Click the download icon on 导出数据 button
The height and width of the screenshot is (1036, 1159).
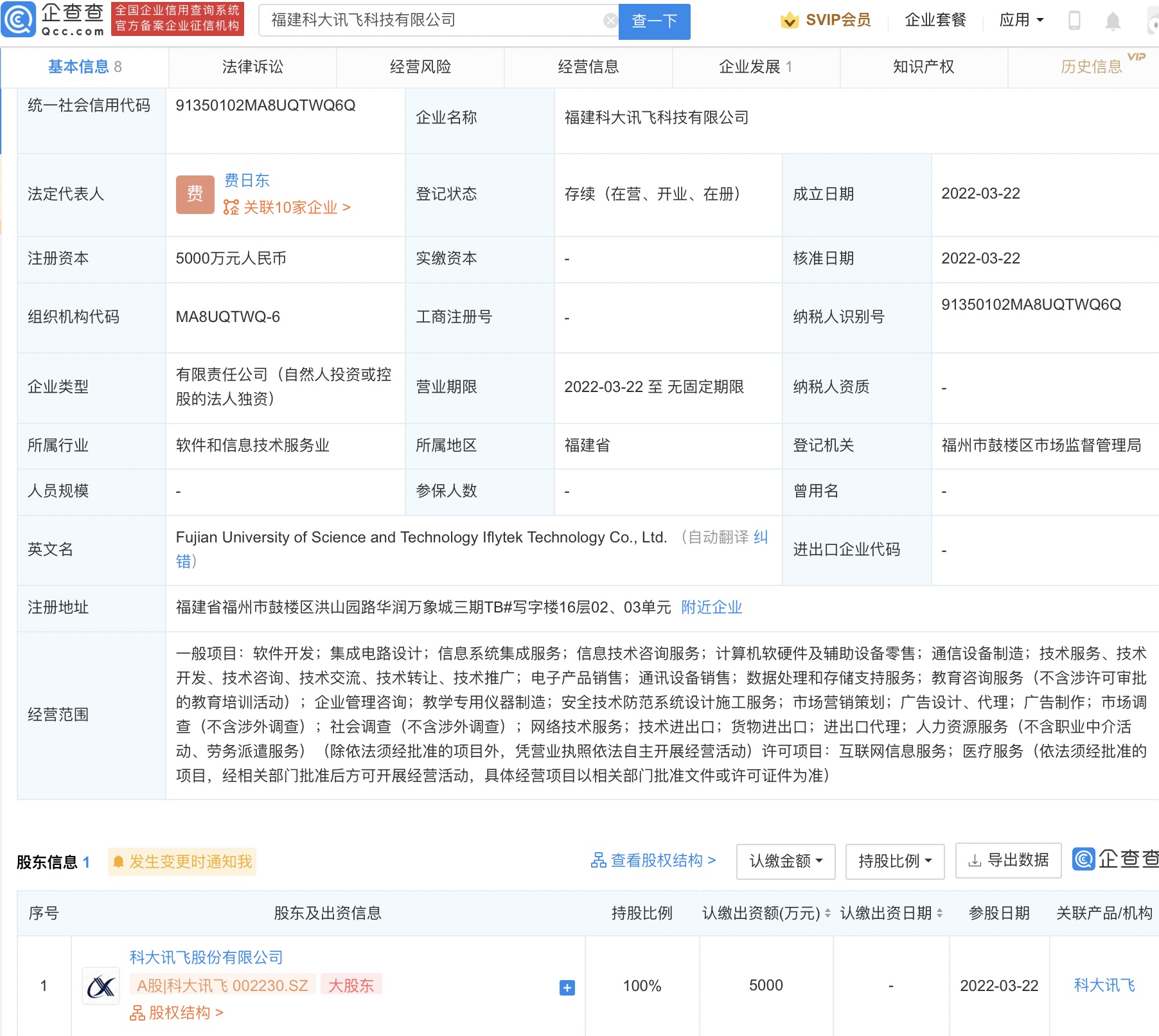click(x=974, y=861)
